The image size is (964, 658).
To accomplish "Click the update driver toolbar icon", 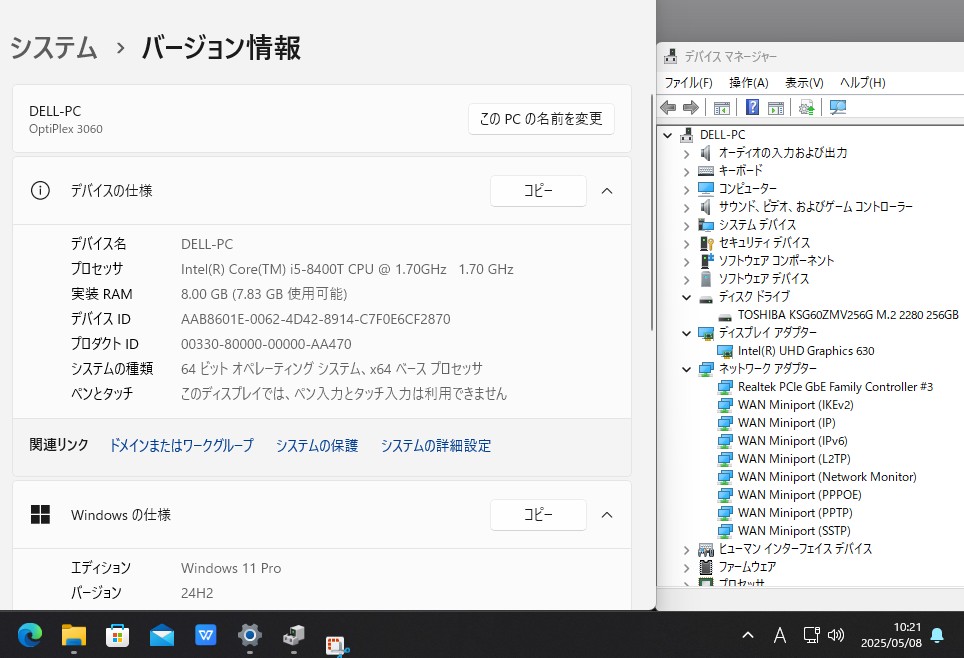I will tap(807, 108).
